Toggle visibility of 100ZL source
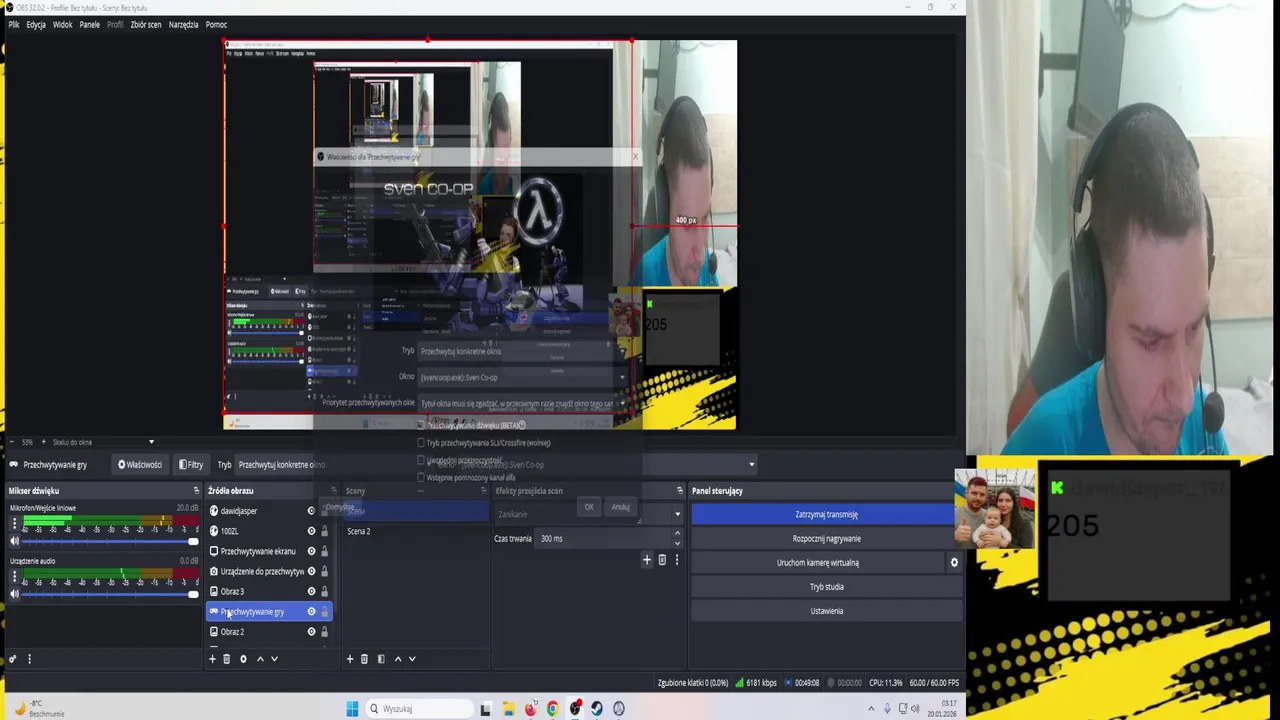Image resolution: width=1280 pixels, height=720 pixels. [x=311, y=531]
